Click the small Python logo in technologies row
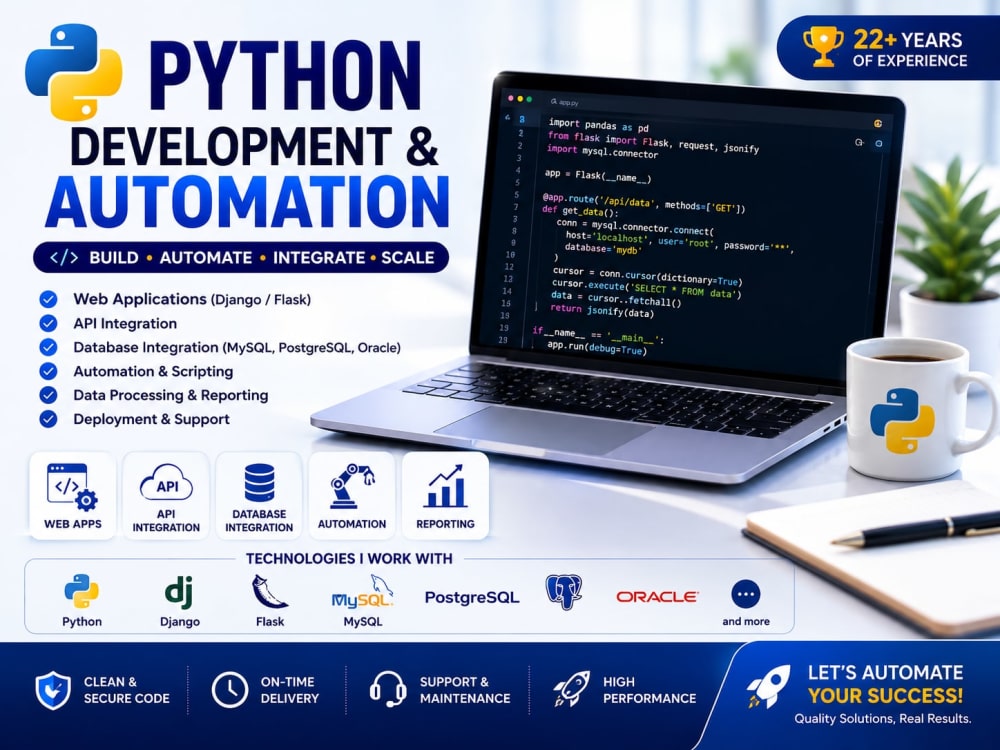The width and height of the screenshot is (1000, 750). (82, 591)
